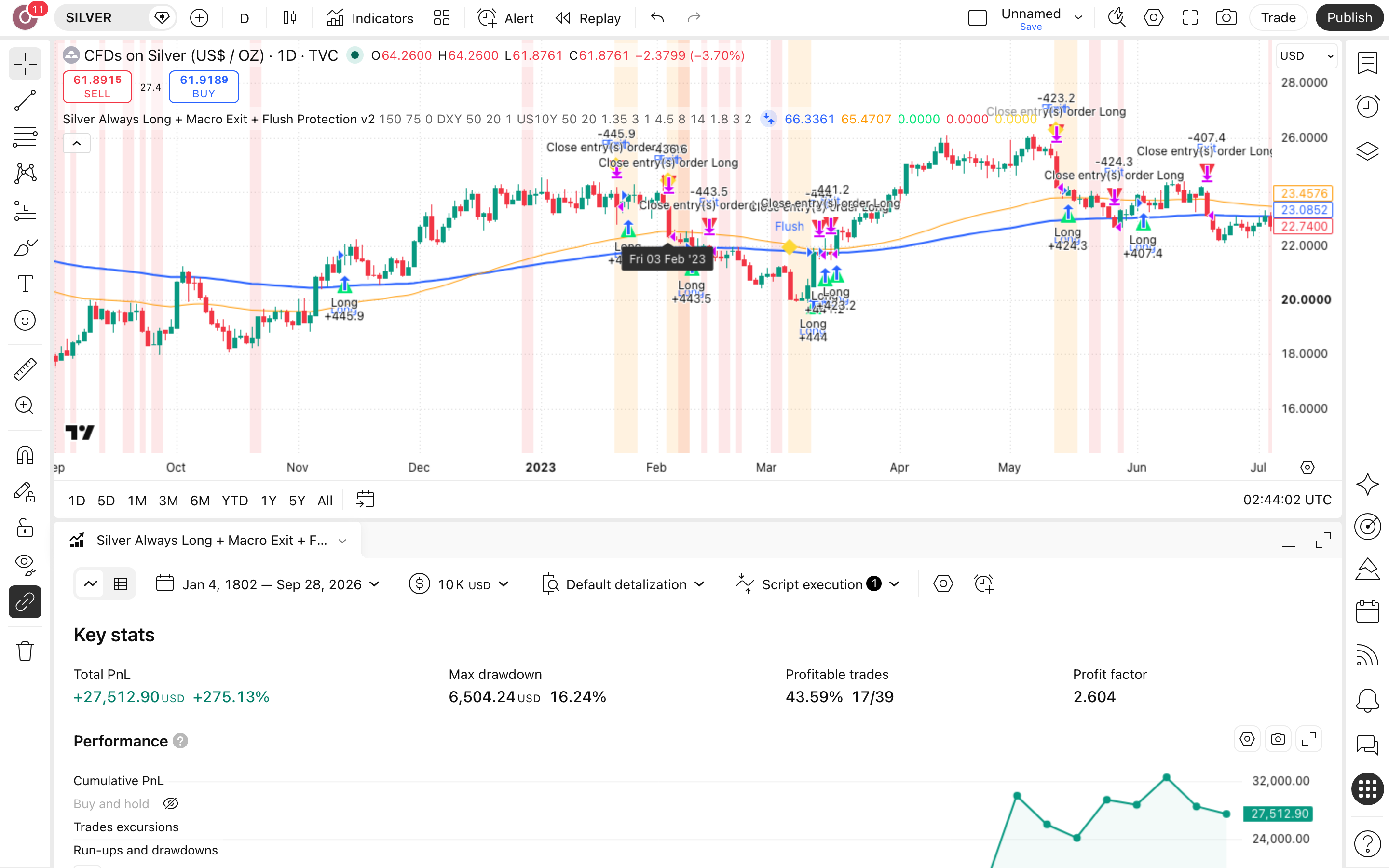Screen dimensions: 1389x868
Task: Click the 61.9189 BUY button
Action: coord(204,87)
